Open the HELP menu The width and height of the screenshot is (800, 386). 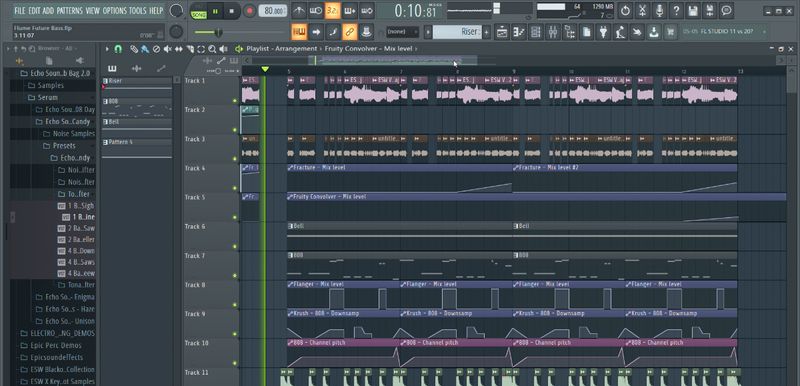[x=156, y=10]
